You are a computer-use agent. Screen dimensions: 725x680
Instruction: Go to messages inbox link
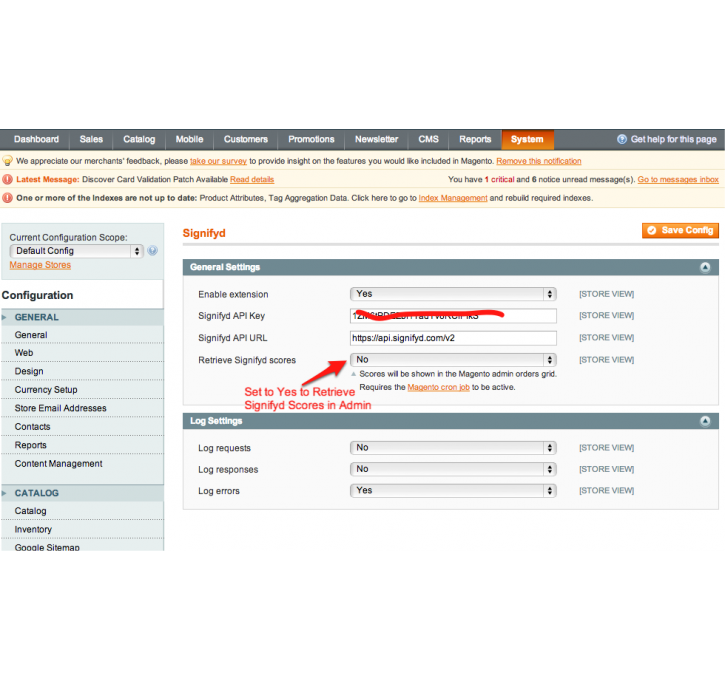coord(678,179)
